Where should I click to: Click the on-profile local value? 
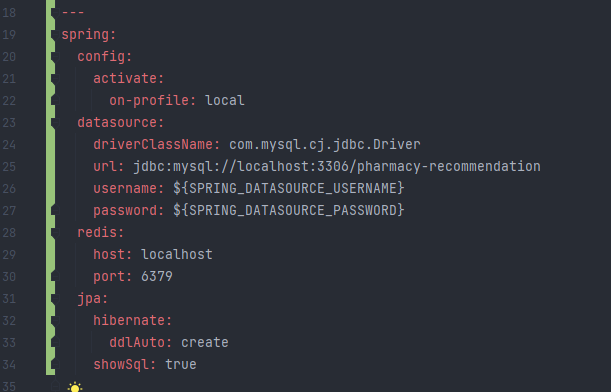(x=225, y=101)
